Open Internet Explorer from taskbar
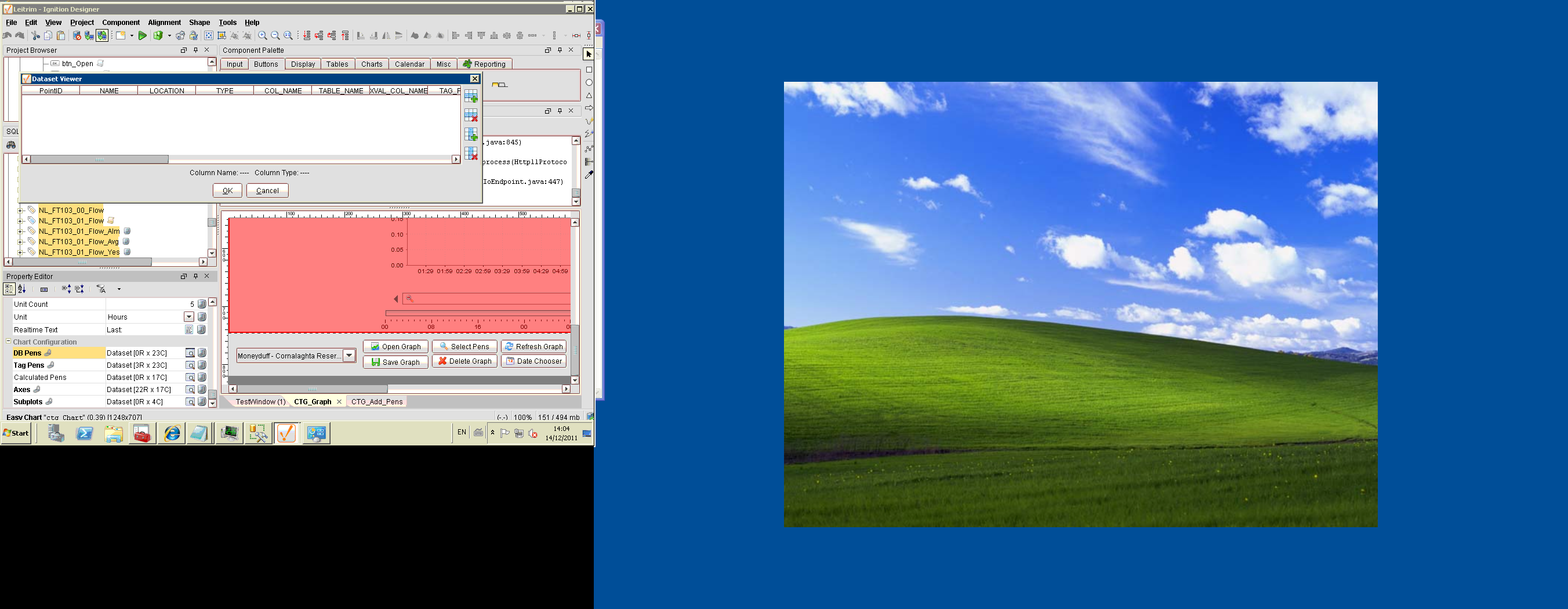This screenshot has width=1568, height=609. pos(172,434)
